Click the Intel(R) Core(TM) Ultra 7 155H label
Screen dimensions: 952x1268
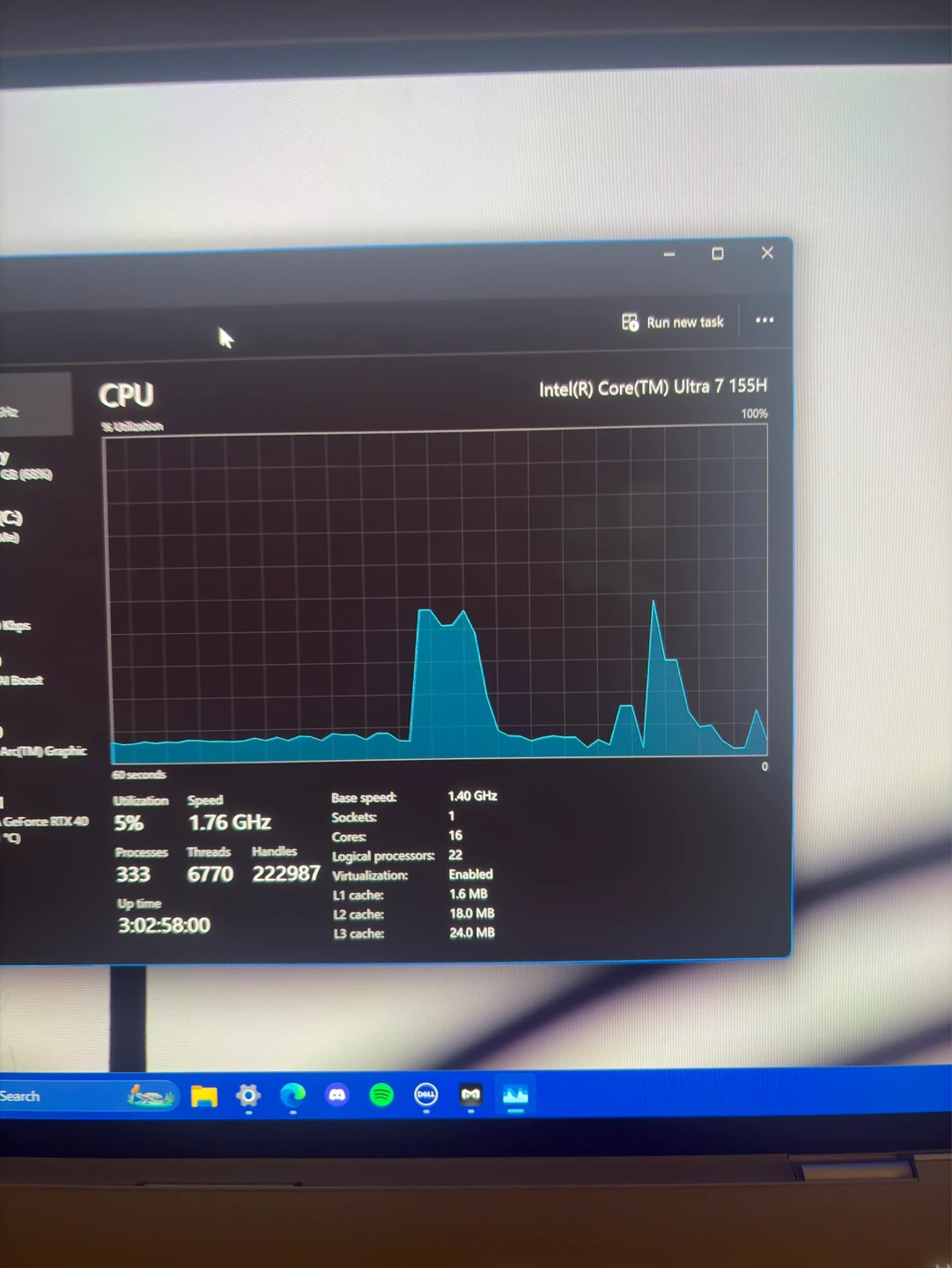click(653, 387)
